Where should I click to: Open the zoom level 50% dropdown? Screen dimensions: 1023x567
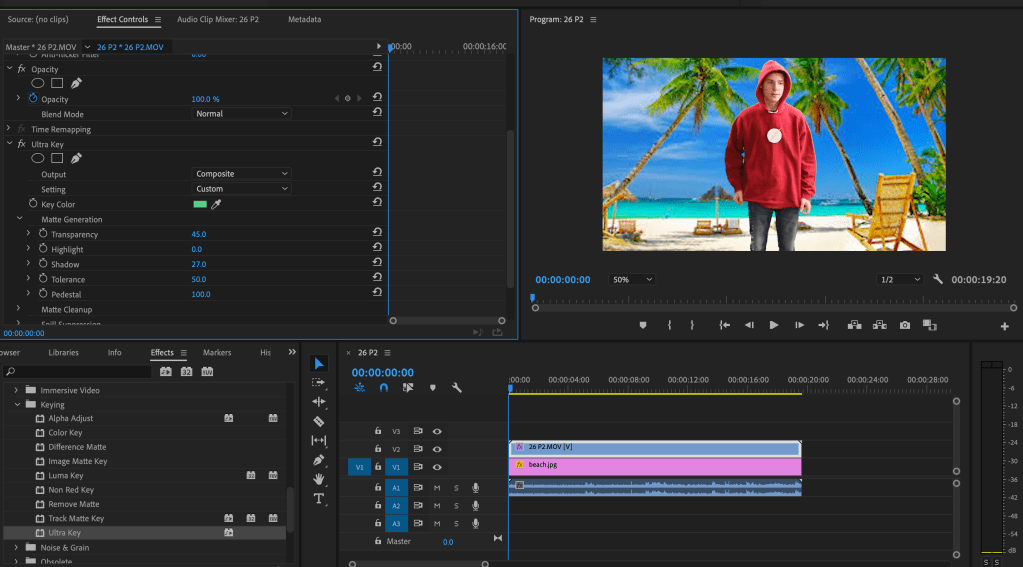point(632,279)
